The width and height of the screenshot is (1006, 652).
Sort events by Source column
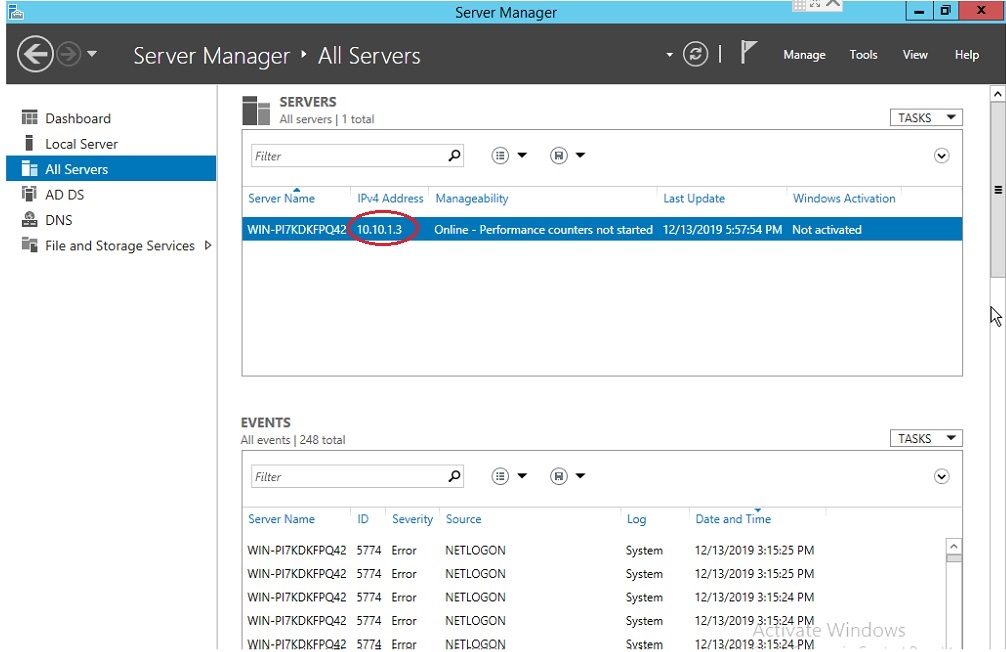click(463, 519)
